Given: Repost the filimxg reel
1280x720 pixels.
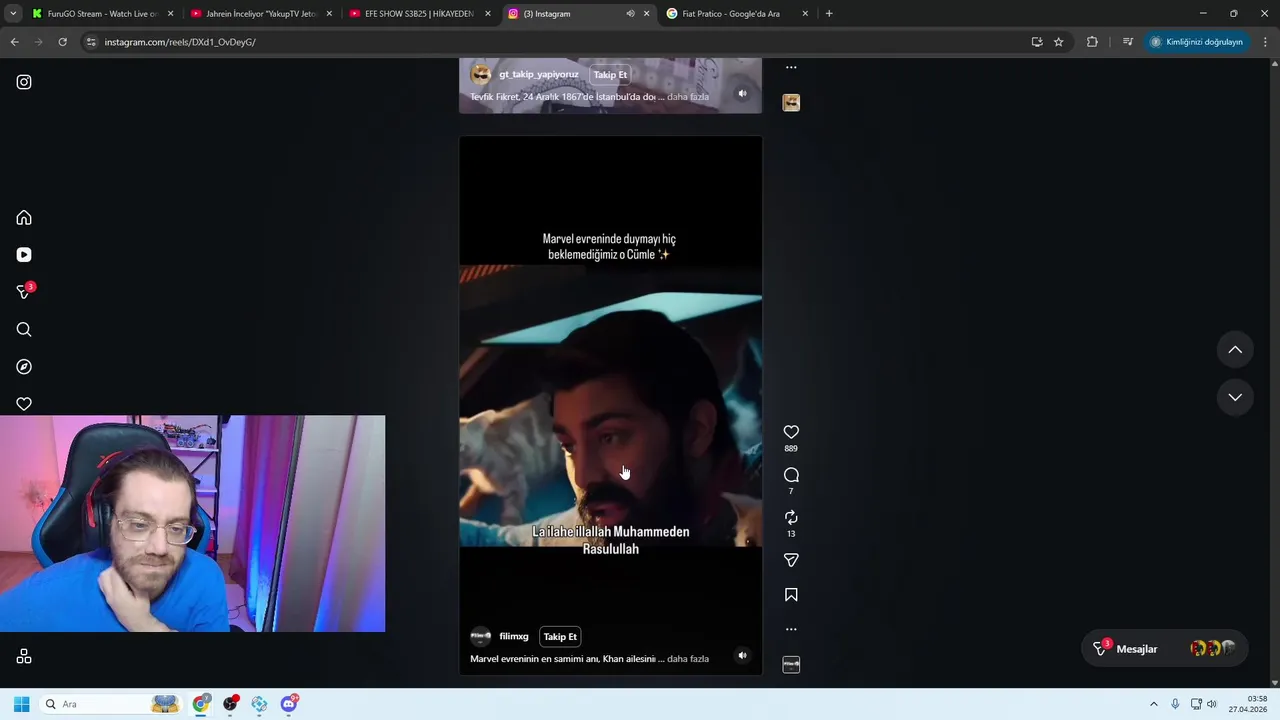Looking at the screenshot, I should coord(791,517).
